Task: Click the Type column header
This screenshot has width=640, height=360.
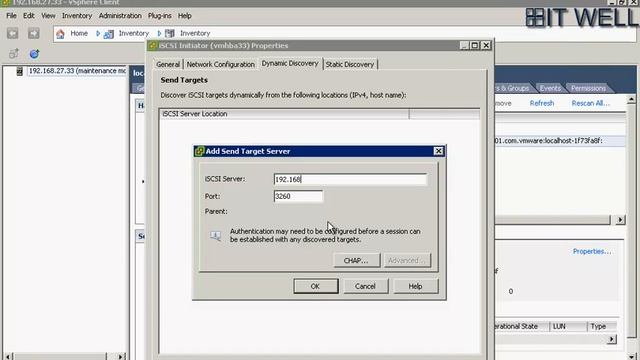Action: [602, 327]
